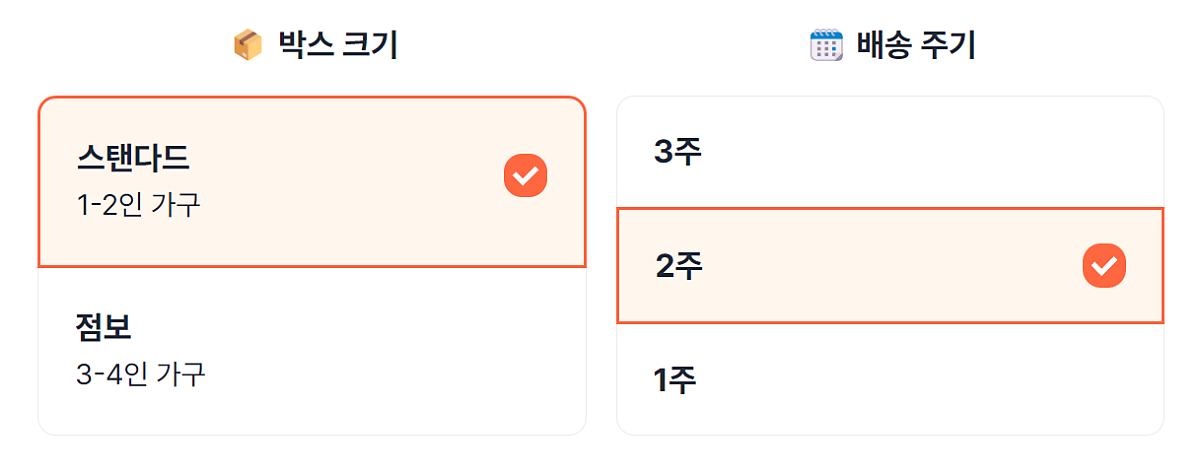This screenshot has height=476, width=1200.
Task: Click the calendar emoji icon
Action: point(826,46)
